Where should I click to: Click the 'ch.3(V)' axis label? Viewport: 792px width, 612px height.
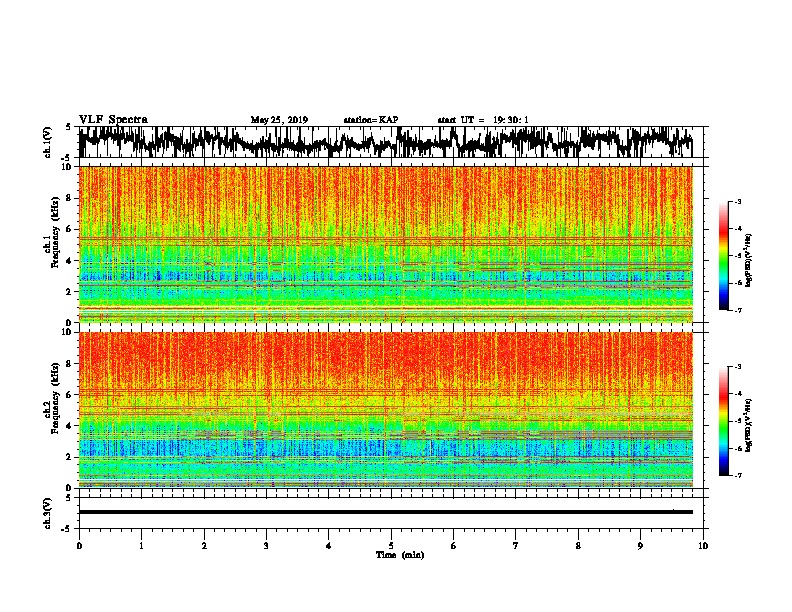pyautogui.click(x=48, y=514)
